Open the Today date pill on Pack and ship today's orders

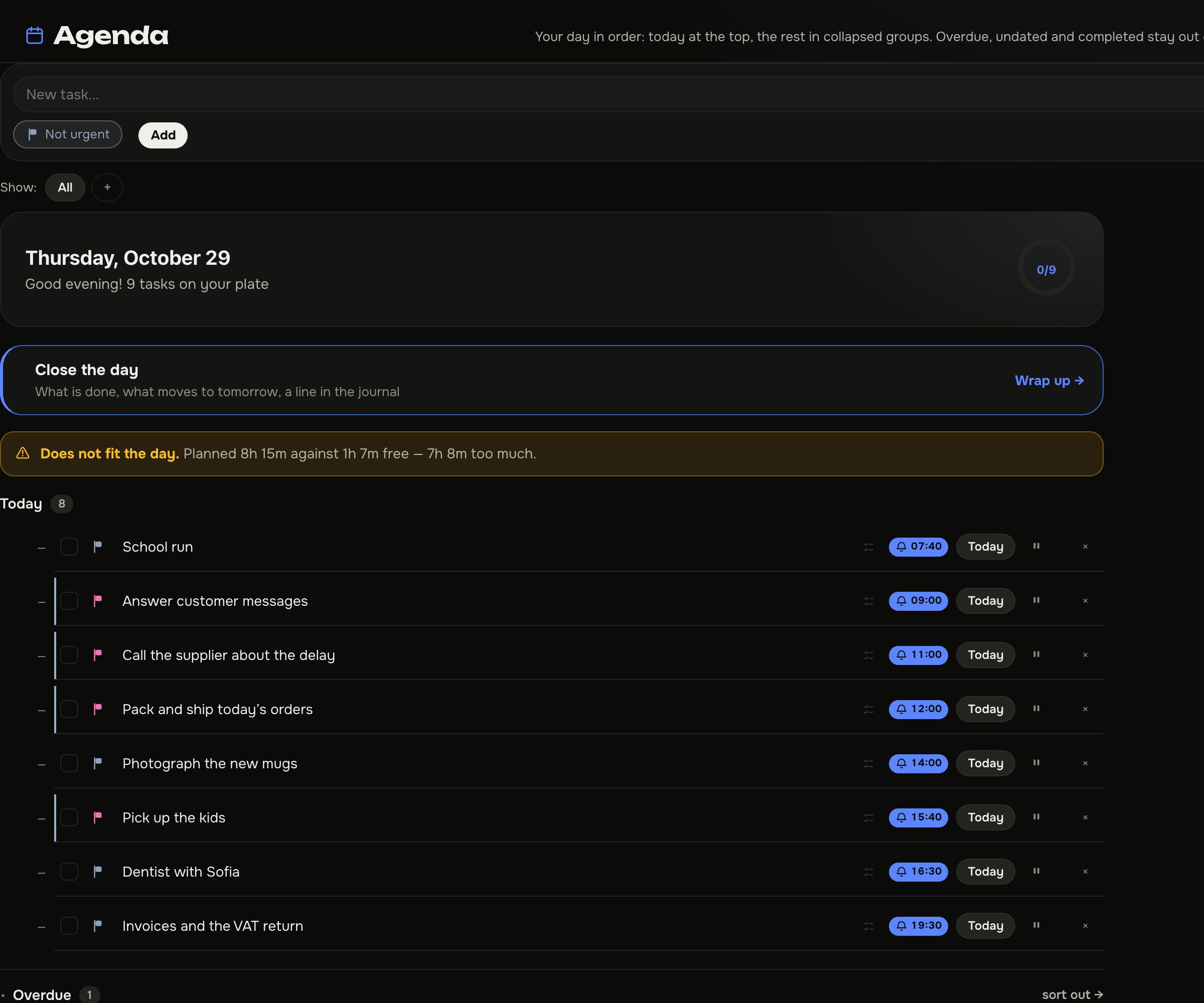coord(985,709)
